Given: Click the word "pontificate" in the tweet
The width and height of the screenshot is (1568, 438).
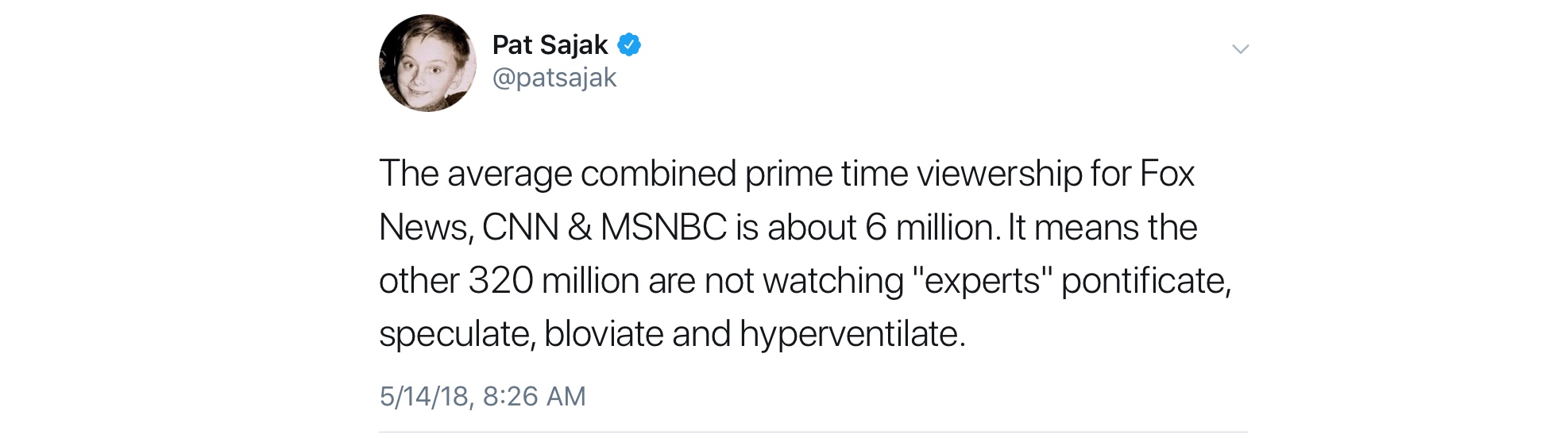Looking at the screenshot, I should (1145, 281).
